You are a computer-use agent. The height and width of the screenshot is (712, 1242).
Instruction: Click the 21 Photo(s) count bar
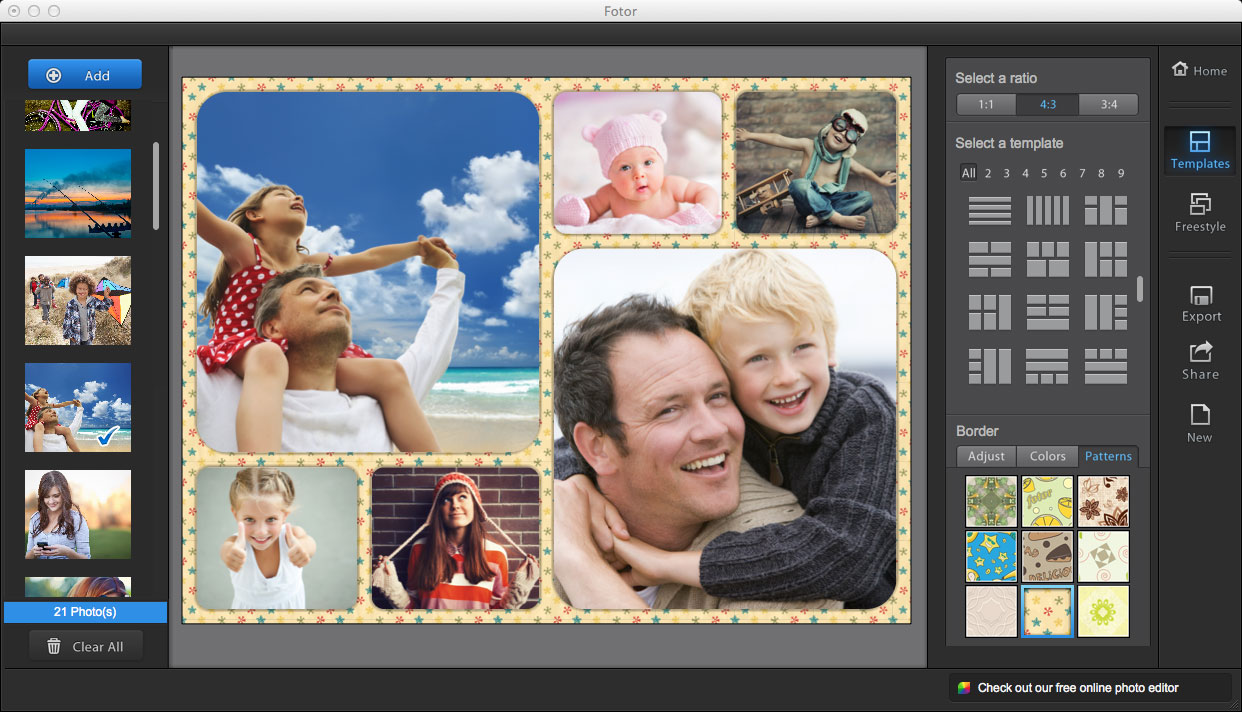[85, 612]
